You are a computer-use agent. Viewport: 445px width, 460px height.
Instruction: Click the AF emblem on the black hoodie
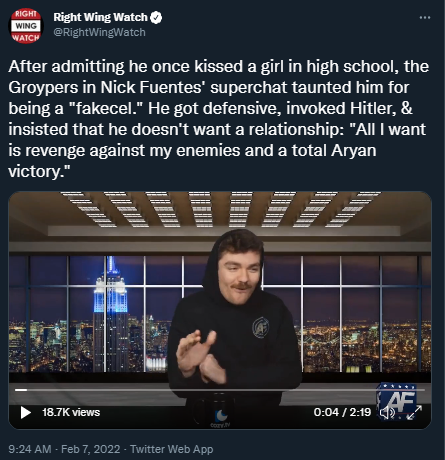point(261,327)
